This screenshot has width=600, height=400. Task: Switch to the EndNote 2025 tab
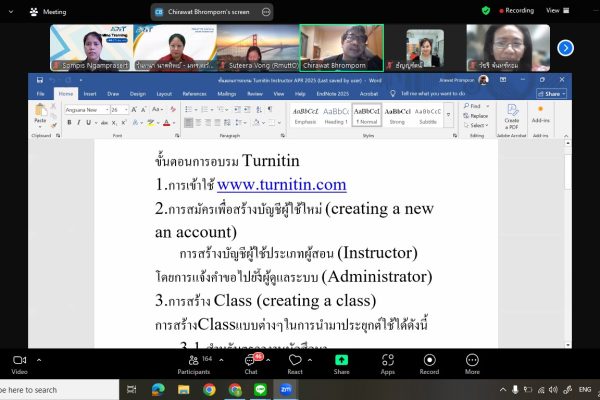click(x=333, y=94)
